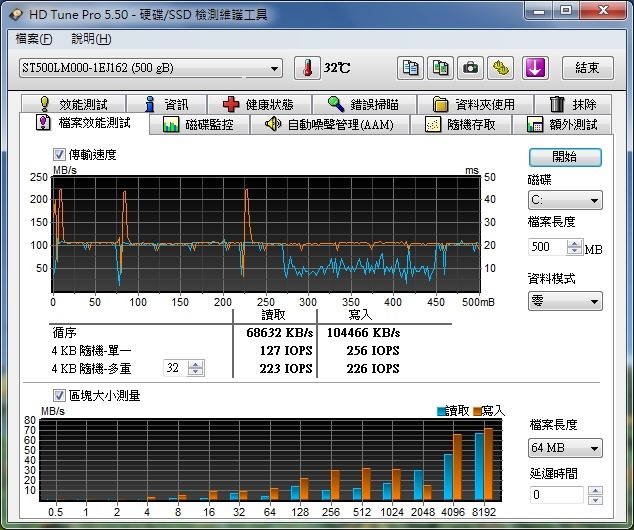Screen dimensions: 634x530
Task: Decrease the 500 MB file length spinner
Action: (575, 251)
